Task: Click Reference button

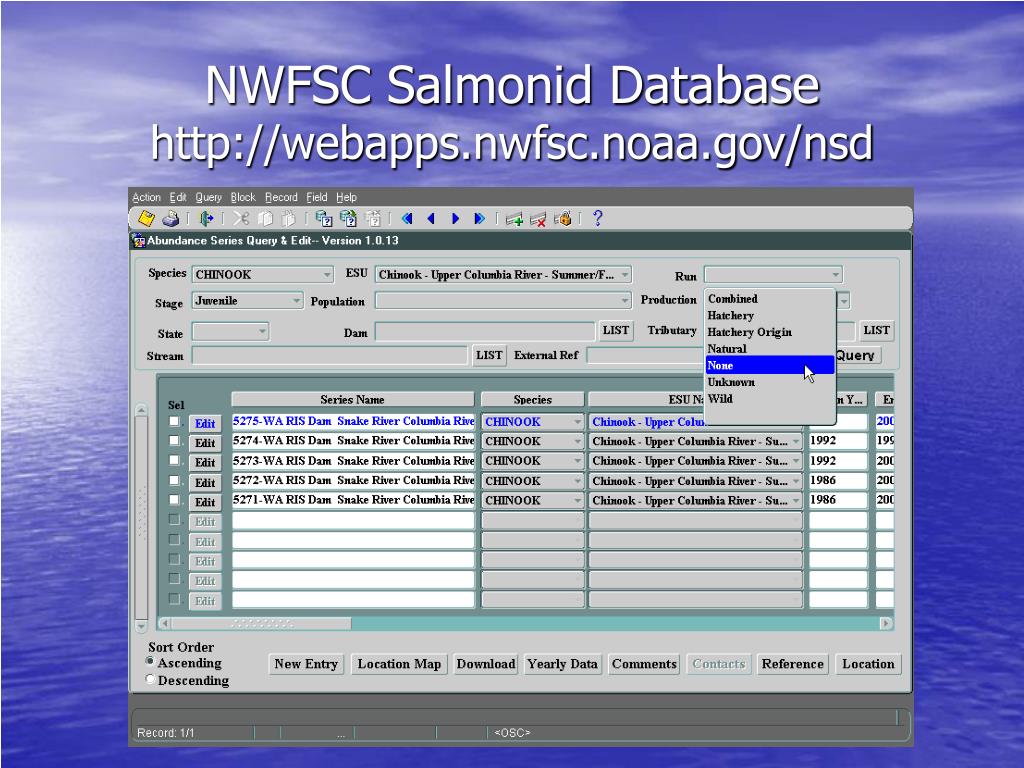Action: (792, 664)
